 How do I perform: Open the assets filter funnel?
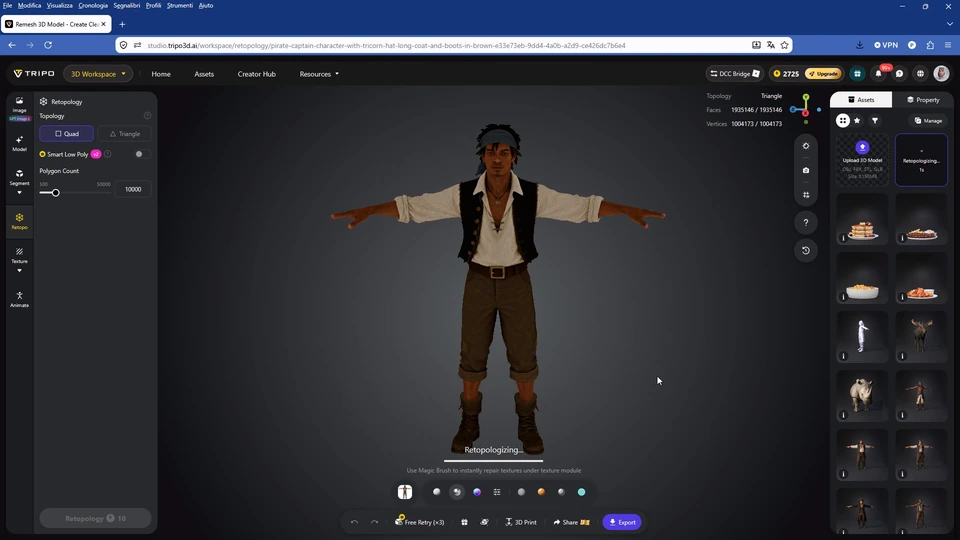[x=875, y=121]
